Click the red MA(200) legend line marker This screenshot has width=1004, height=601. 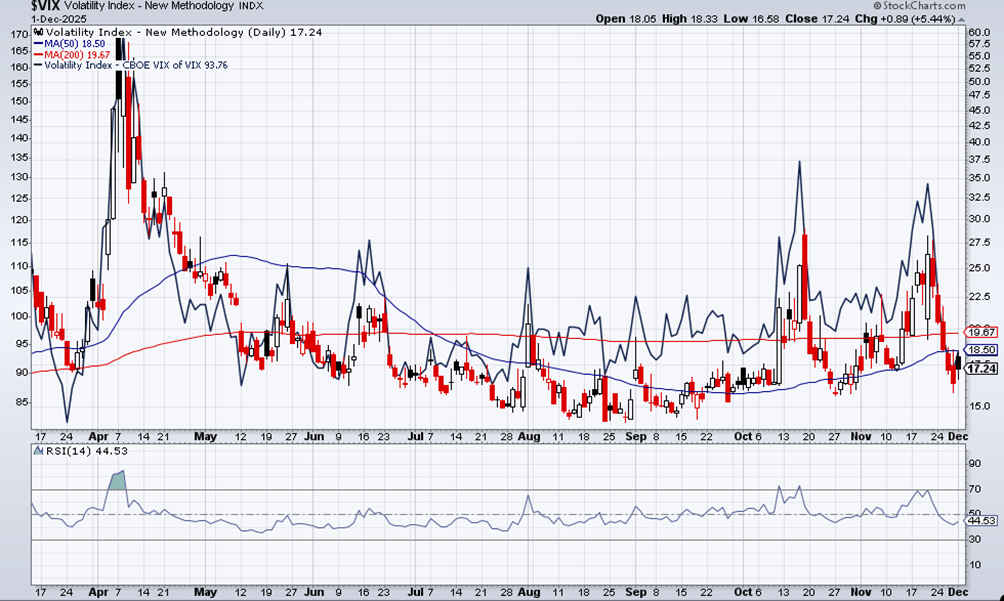click(38, 54)
